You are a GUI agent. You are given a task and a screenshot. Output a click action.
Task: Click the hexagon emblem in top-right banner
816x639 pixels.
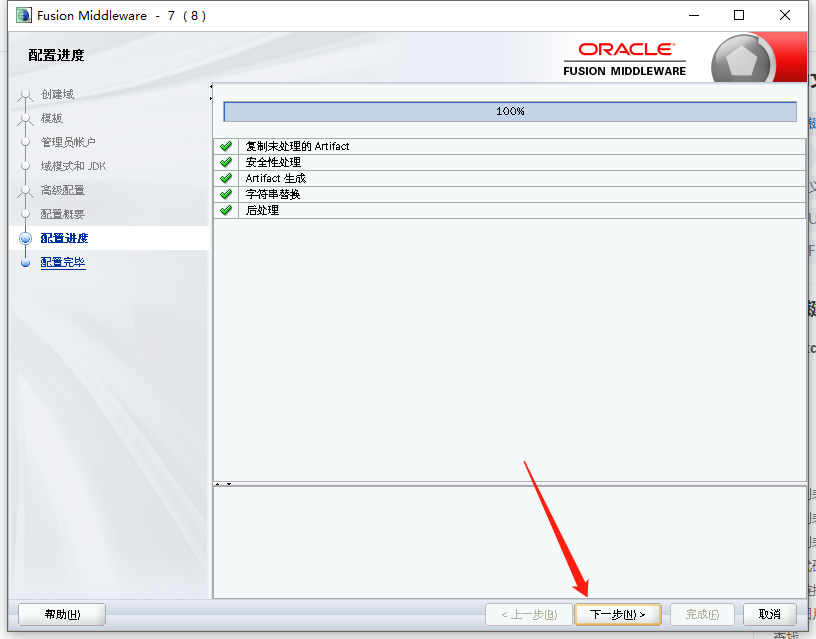pos(740,58)
